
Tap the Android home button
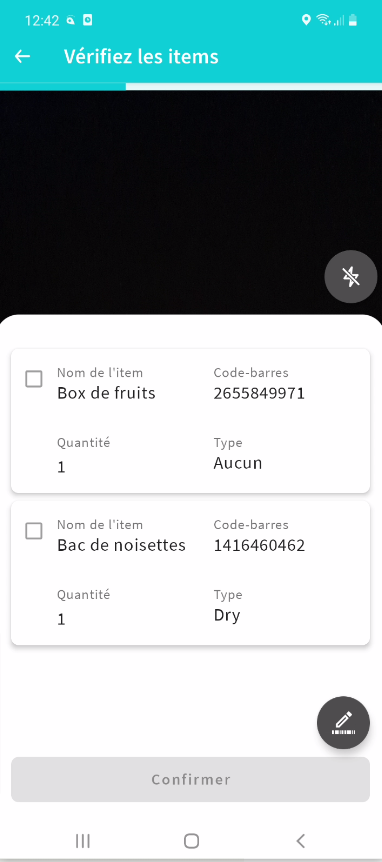pos(191,841)
